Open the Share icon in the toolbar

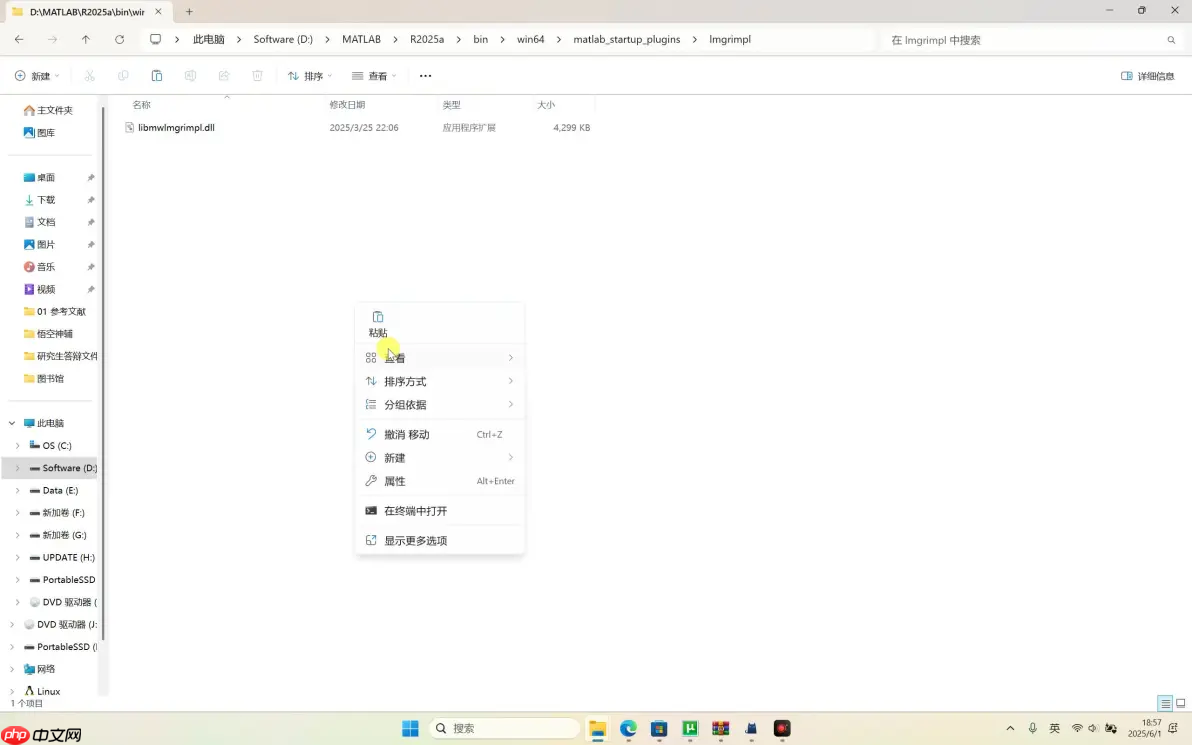coord(224,75)
